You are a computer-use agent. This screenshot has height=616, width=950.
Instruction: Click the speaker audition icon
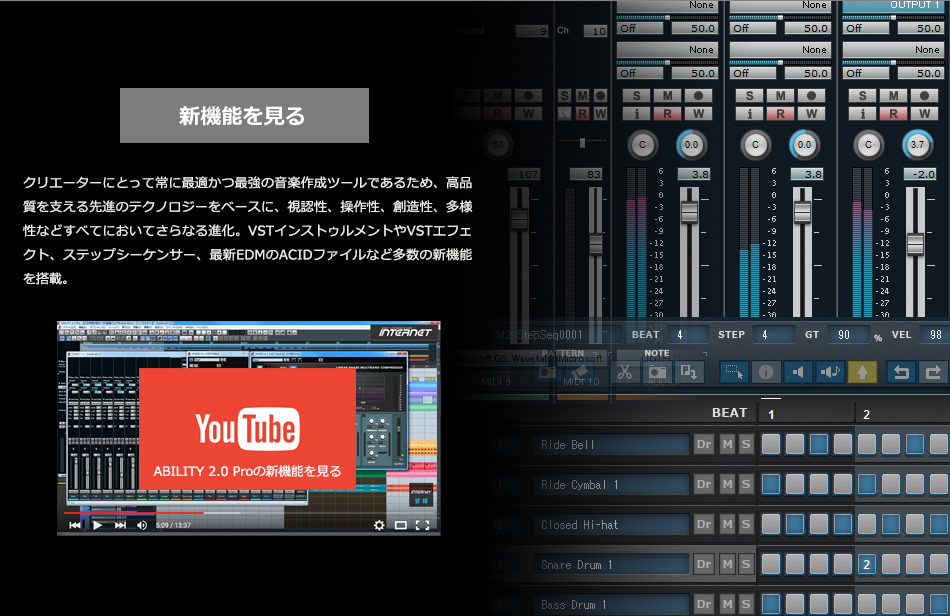coord(797,372)
